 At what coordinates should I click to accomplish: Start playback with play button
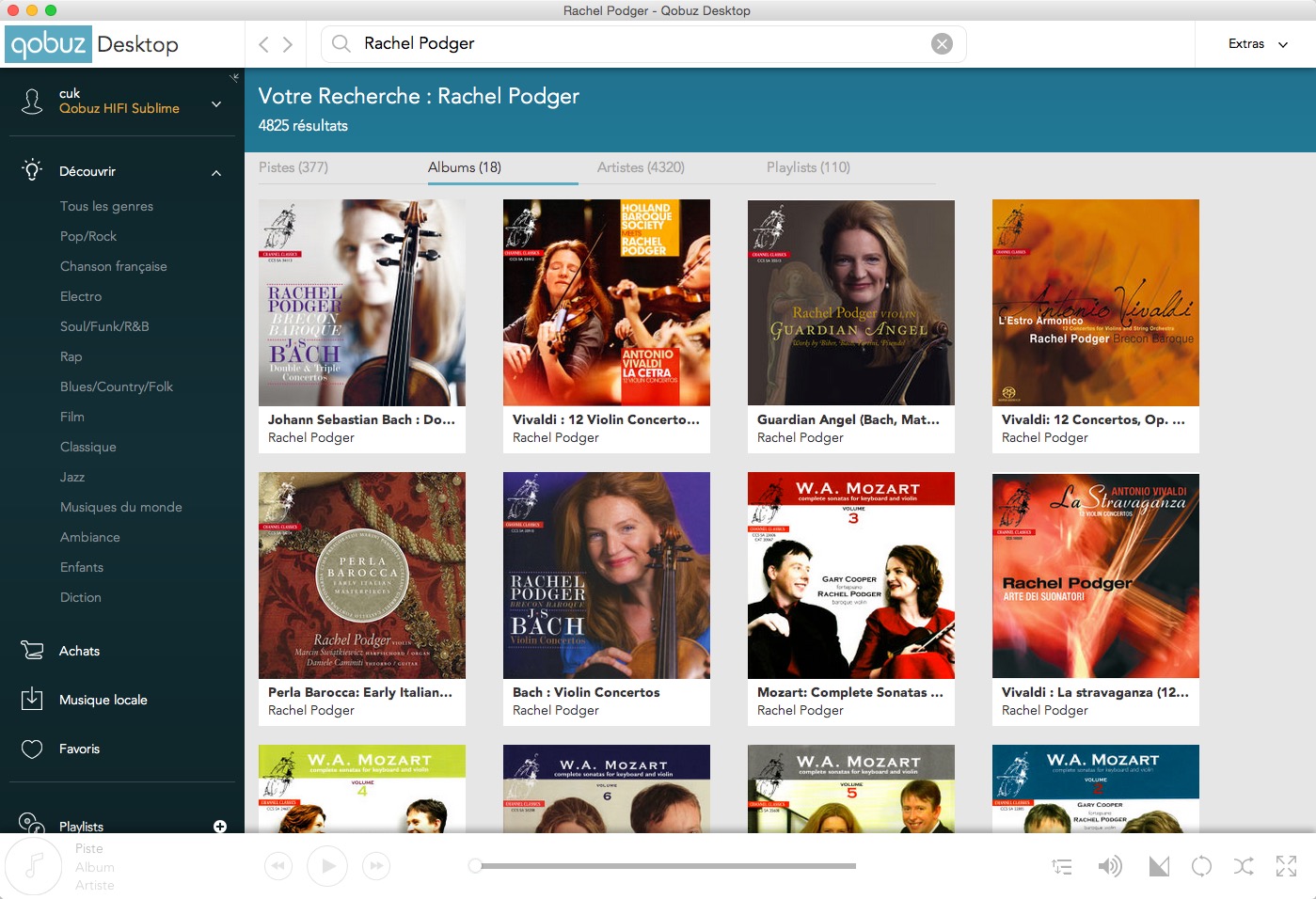pos(327,866)
